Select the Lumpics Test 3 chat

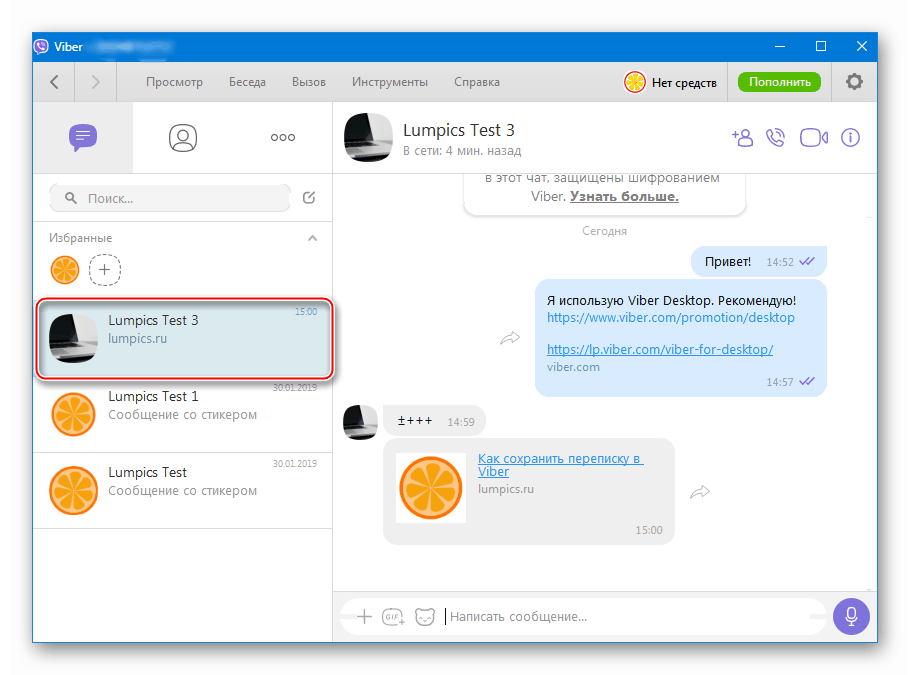point(183,338)
